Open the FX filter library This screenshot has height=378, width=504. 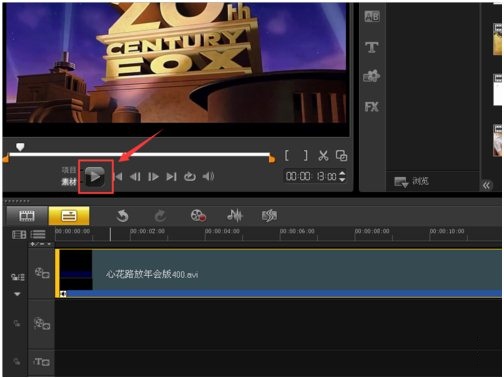point(372,107)
